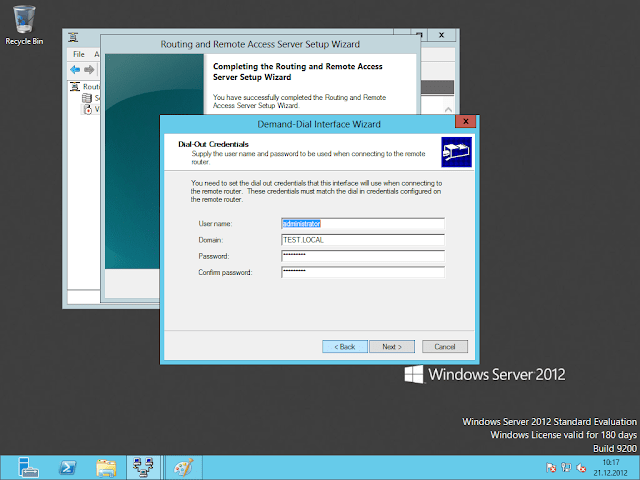Open the File menu in the console

pyautogui.click(x=78, y=54)
